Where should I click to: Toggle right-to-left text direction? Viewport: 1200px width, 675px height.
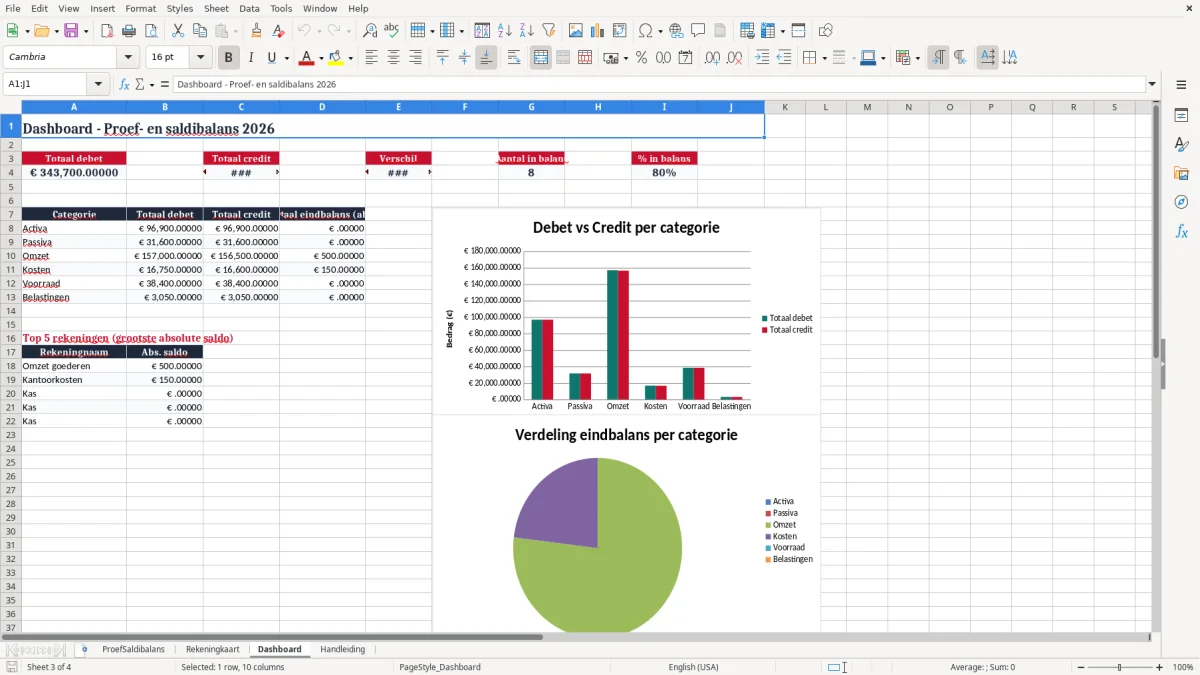[x=960, y=58]
